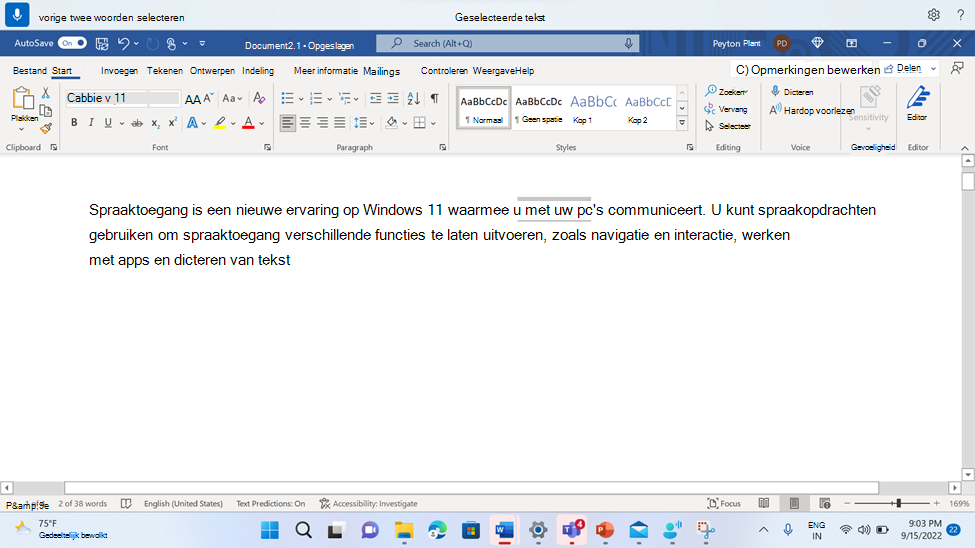This screenshot has width=975, height=548.
Task: Open the Mailings tab
Action: [381, 72]
